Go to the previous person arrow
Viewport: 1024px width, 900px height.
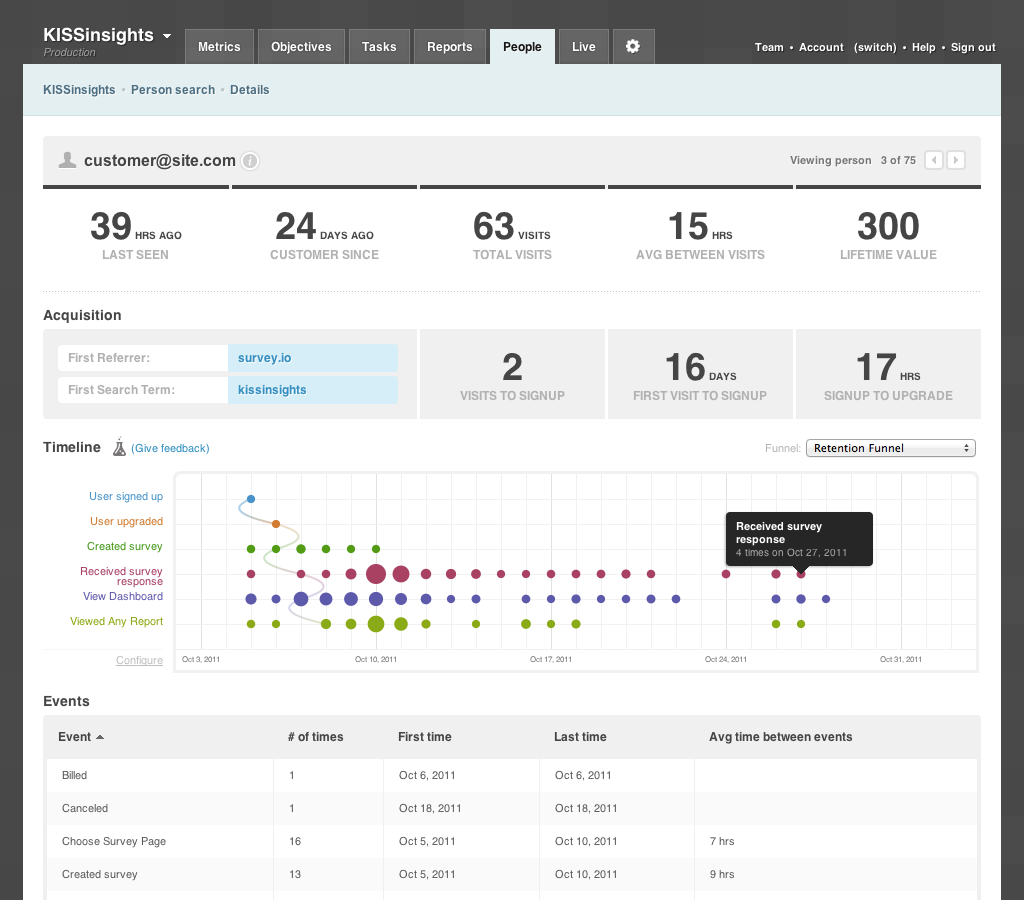pos(933,160)
